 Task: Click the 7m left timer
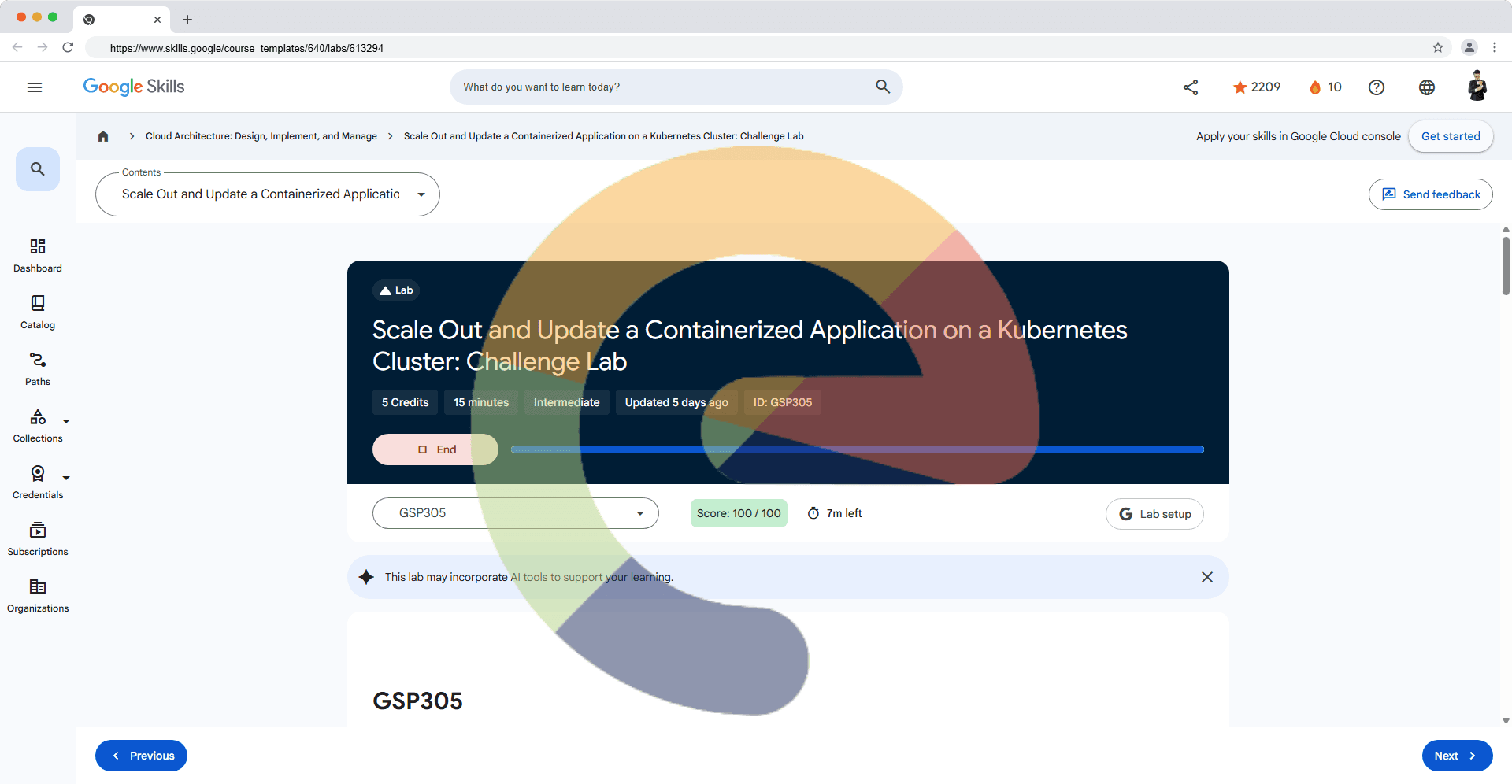[x=835, y=513]
